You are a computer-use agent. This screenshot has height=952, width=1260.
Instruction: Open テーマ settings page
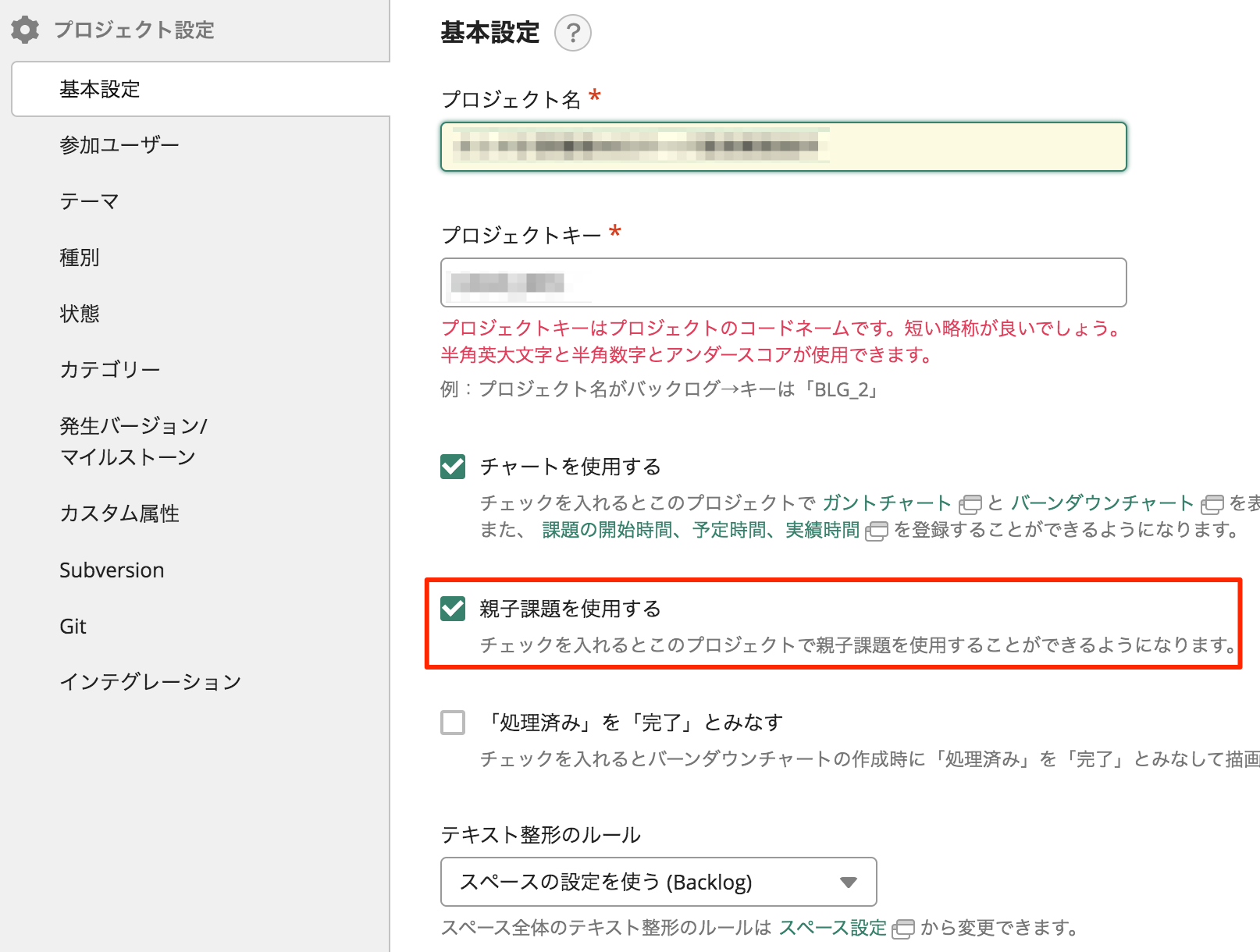tap(89, 201)
